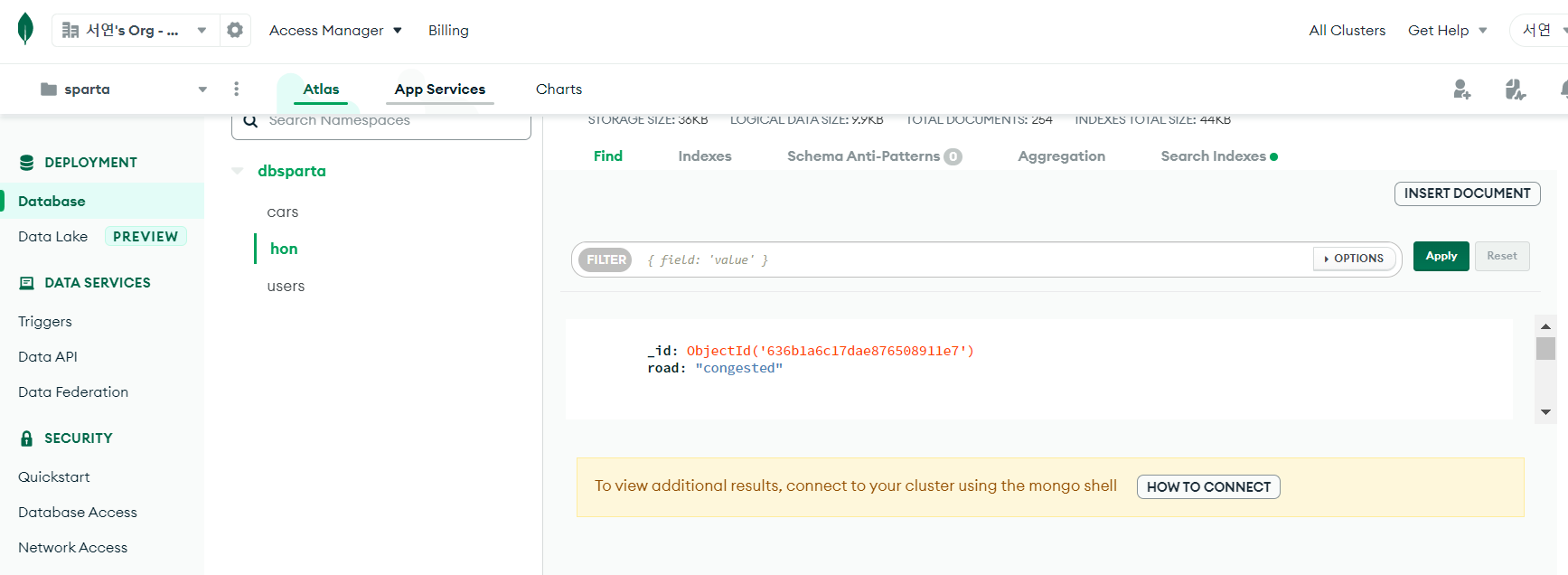Open the project activity feed icon
This screenshot has height=575, width=1568.
[x=1516, y=89]
